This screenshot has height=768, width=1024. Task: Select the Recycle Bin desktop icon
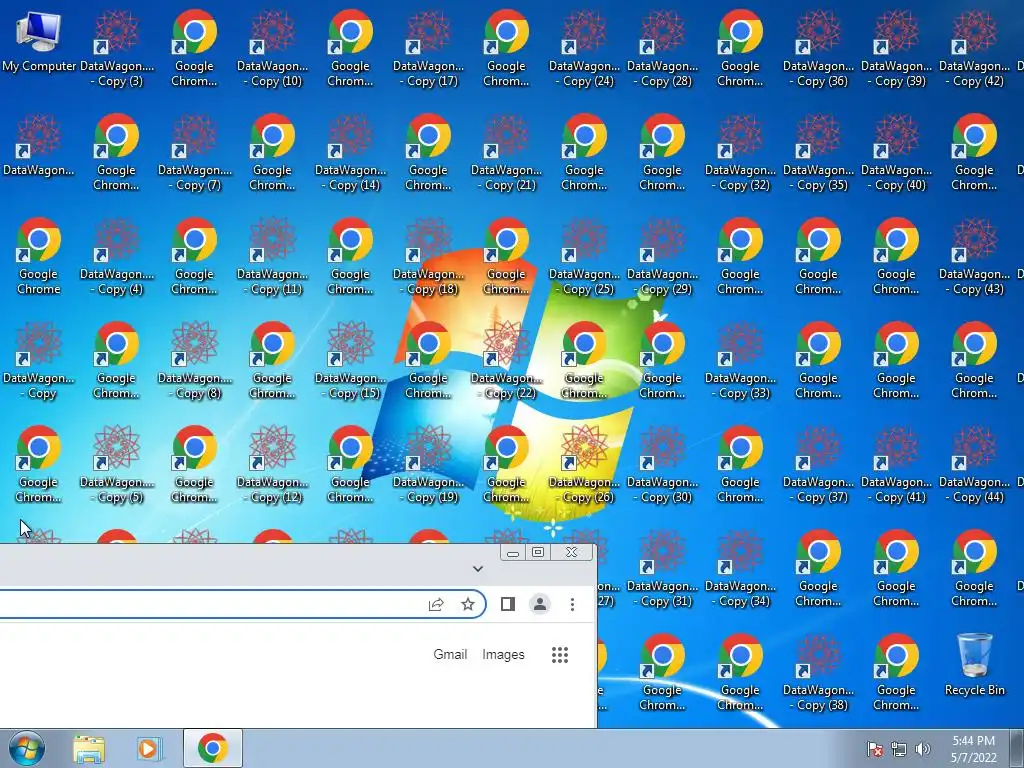point(974,665)
